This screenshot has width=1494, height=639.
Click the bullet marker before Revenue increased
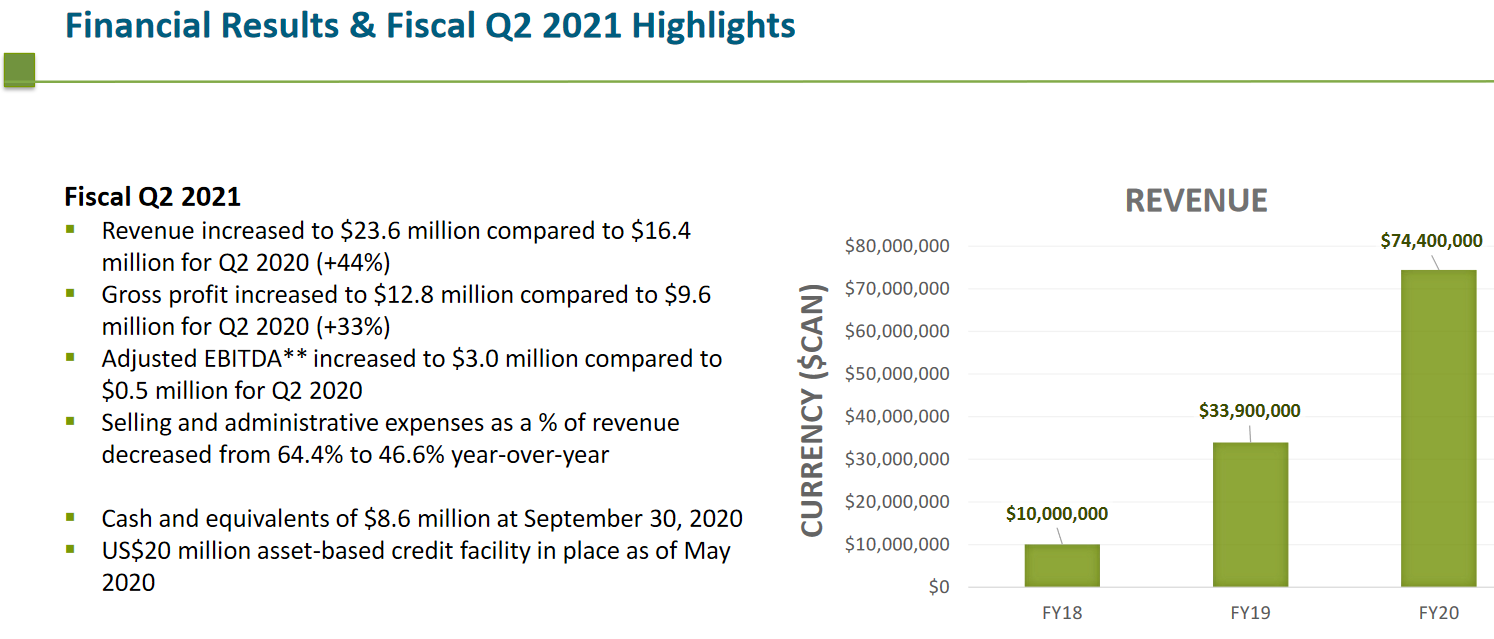click(71, 229)
